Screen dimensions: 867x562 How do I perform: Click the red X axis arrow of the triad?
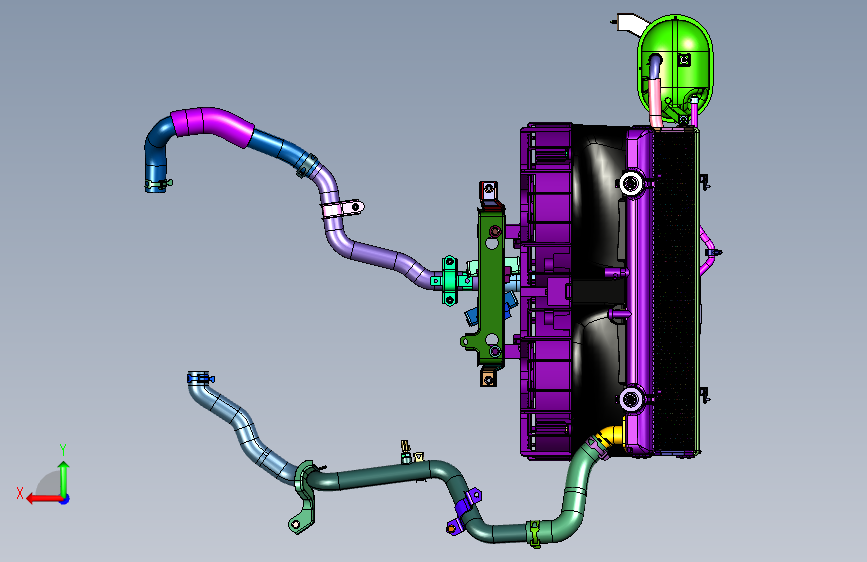point(44,499)
